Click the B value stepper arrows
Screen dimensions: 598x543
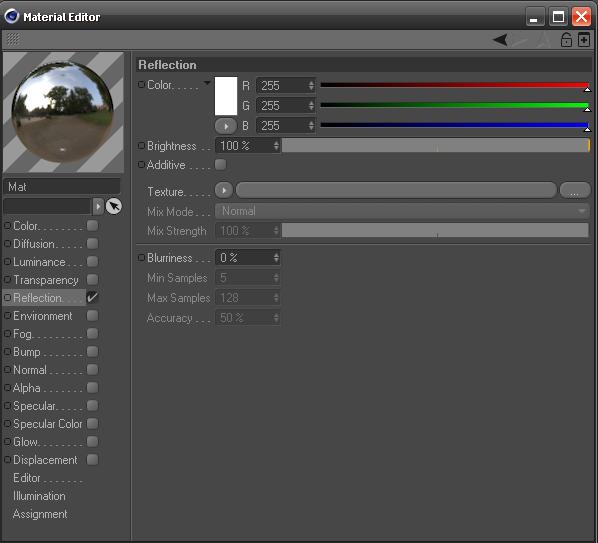(x=311, y=125)
